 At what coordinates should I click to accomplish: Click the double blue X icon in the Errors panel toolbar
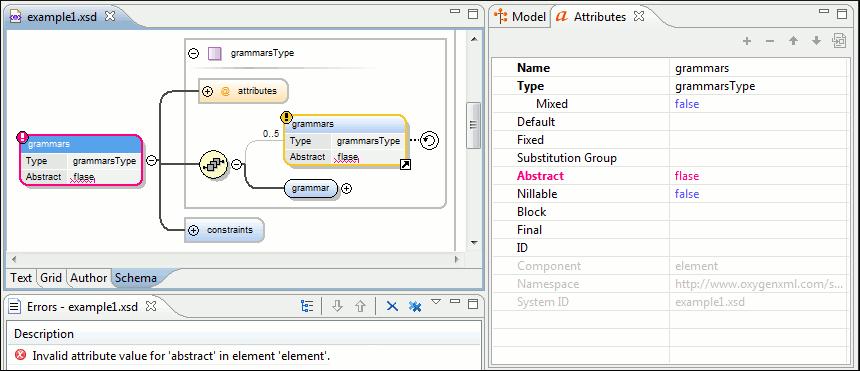click(415, 306)
